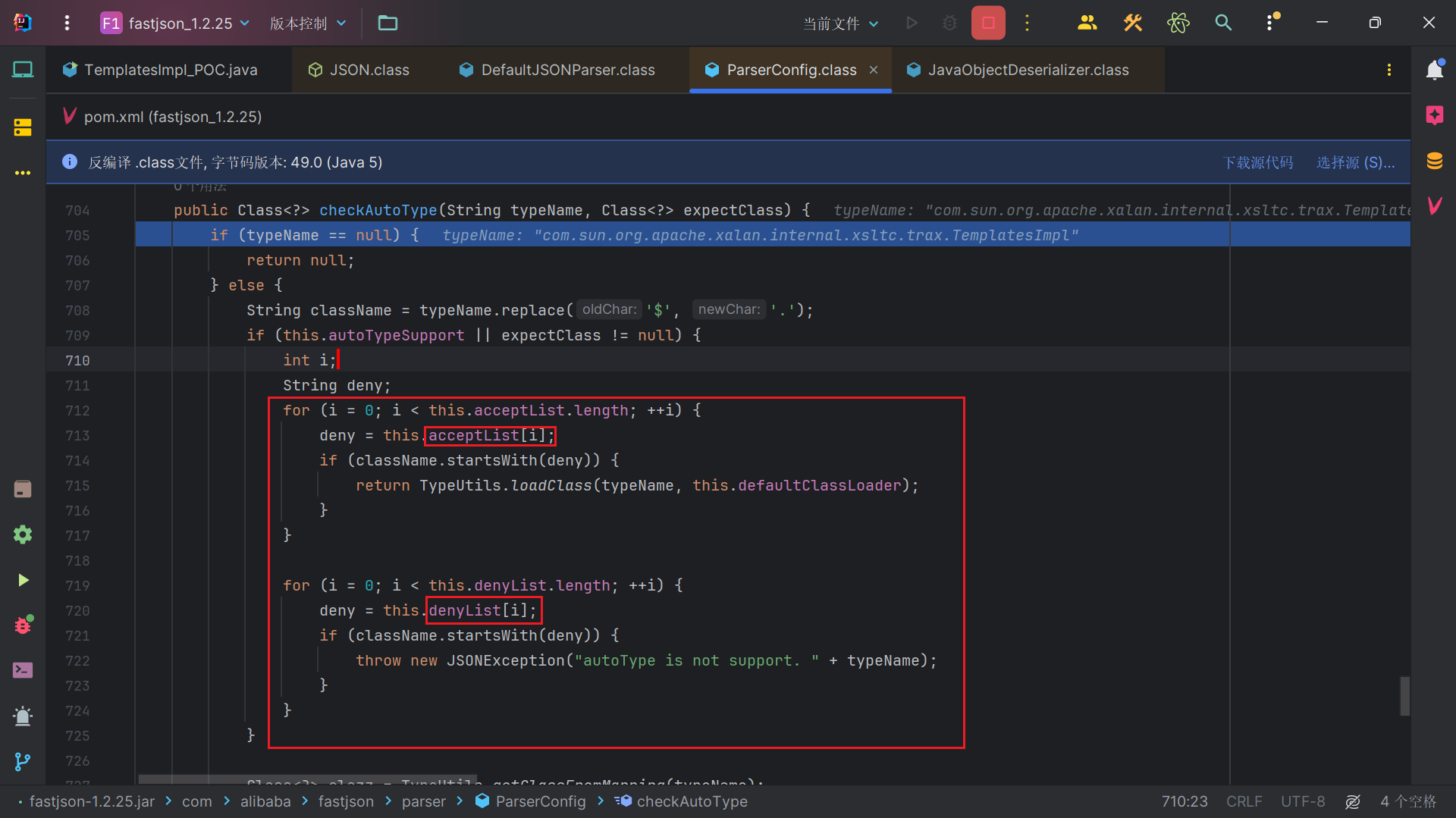Open IDE settings and updates menu
Image resolution: width=1456 pixels, height=818 pixels.
1271,23
